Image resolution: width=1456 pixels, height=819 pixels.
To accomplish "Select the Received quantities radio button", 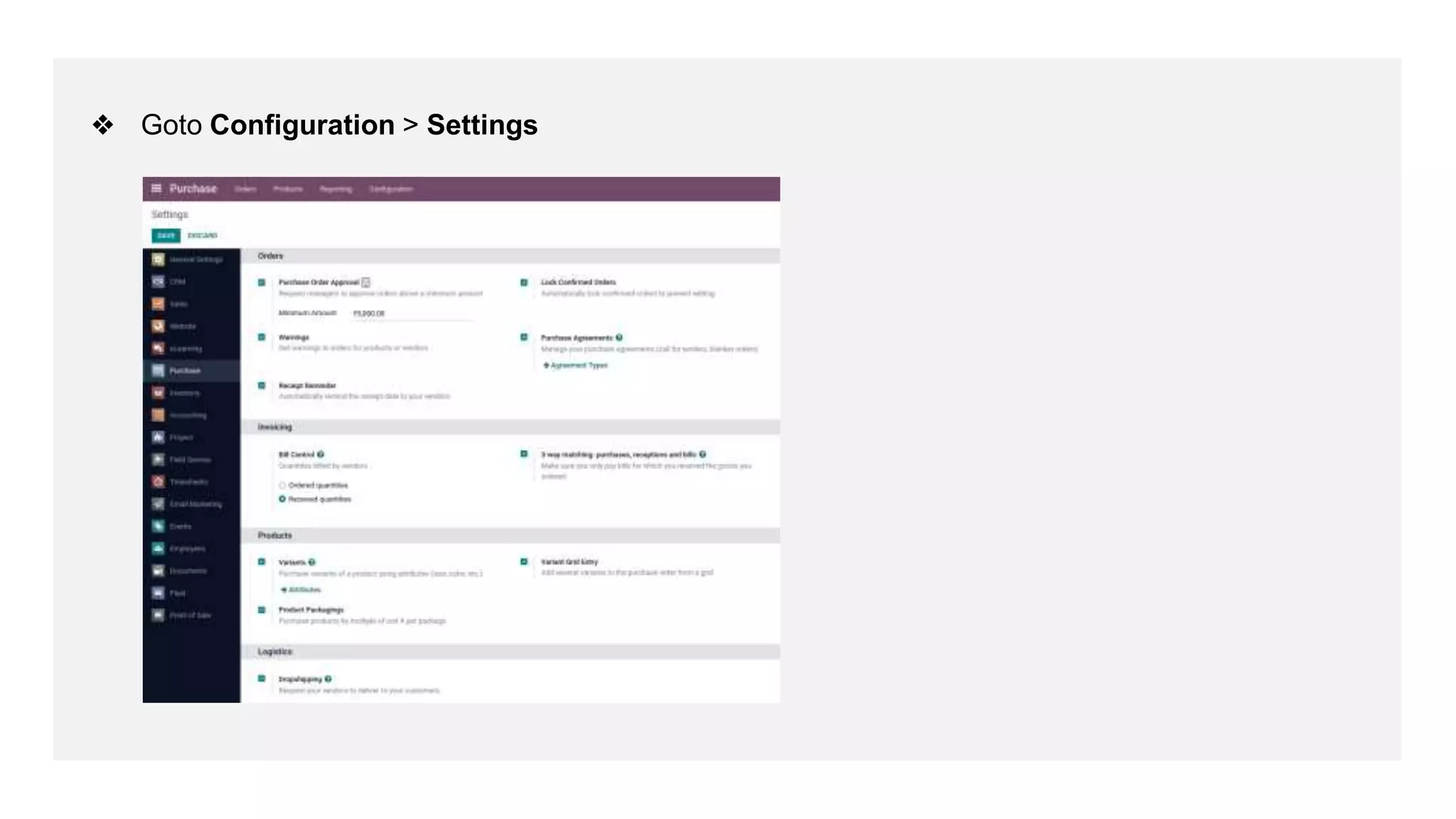I will tap(282, 499).
